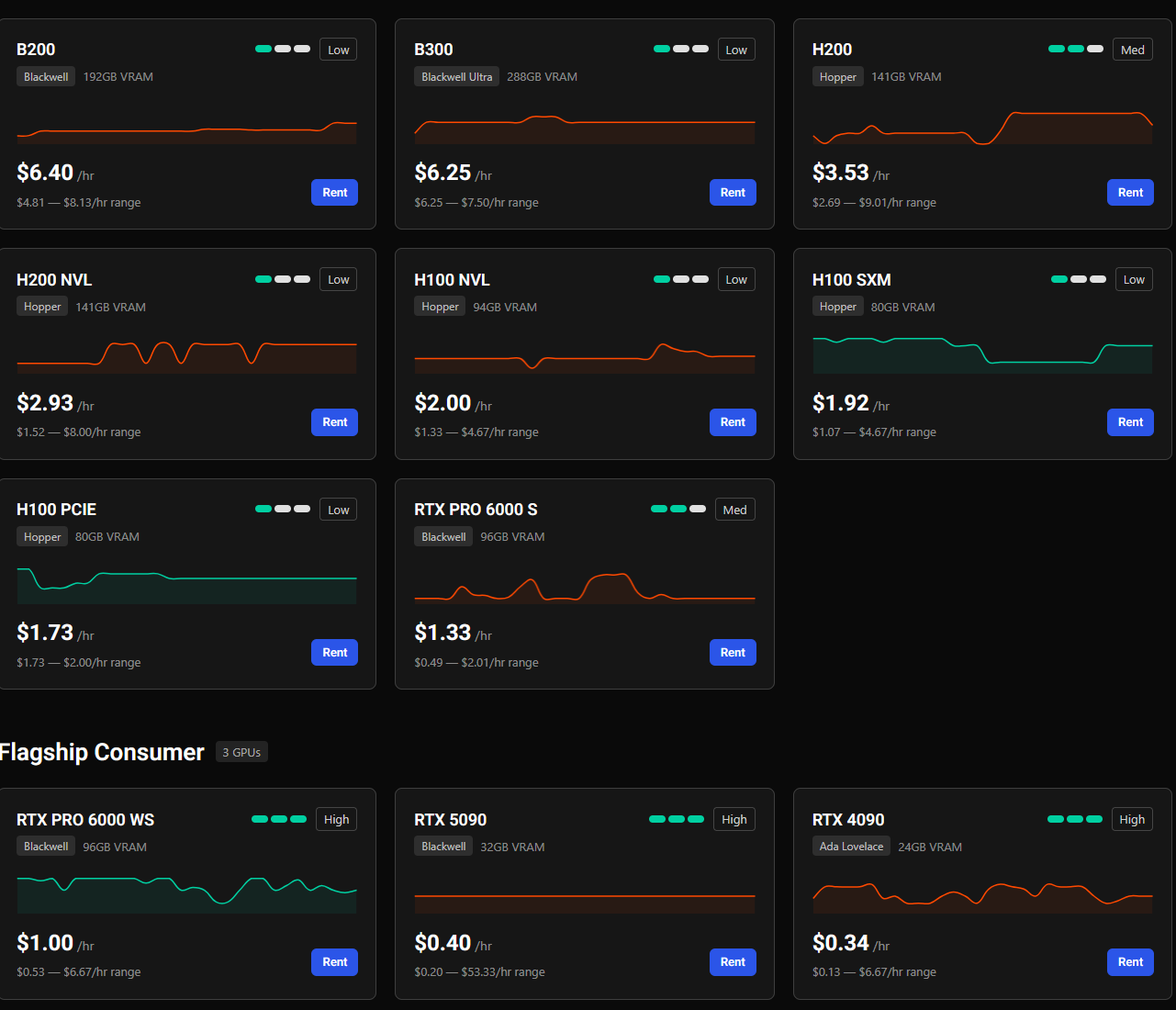Select the RTX 4090 card title
This screenshot has width=1176, height=1010.
pos(848,820)
